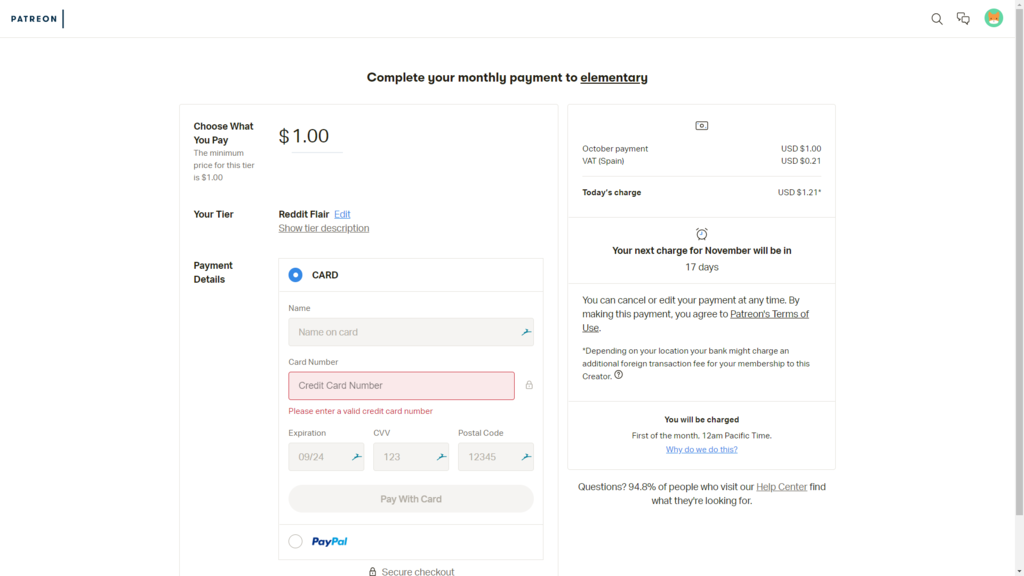
Task: Open search using the magnifying glass icon
Action: (937, 18)
